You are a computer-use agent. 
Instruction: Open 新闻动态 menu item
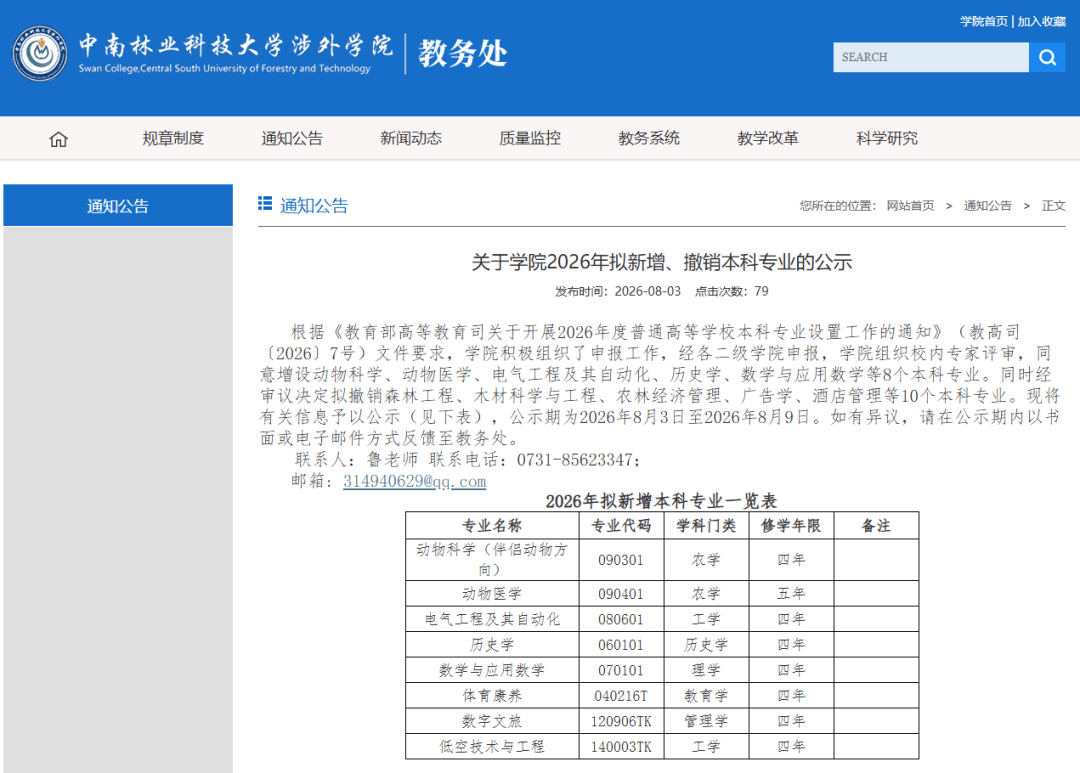pos(411,138)
